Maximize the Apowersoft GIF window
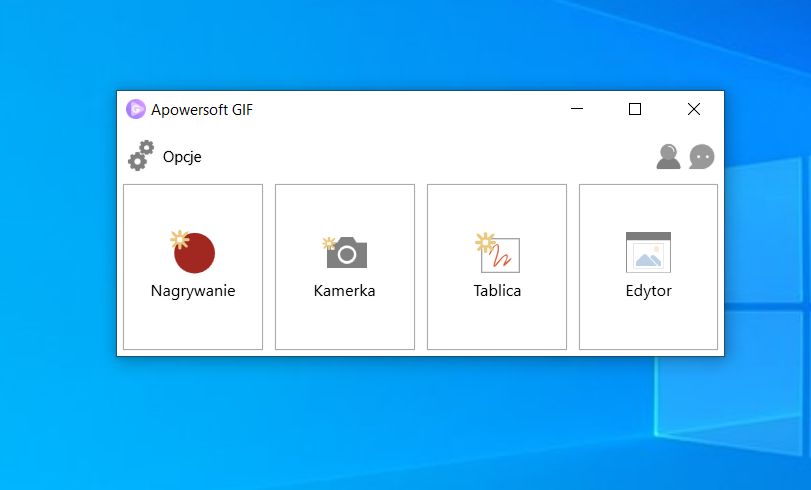 click(635, 109)
